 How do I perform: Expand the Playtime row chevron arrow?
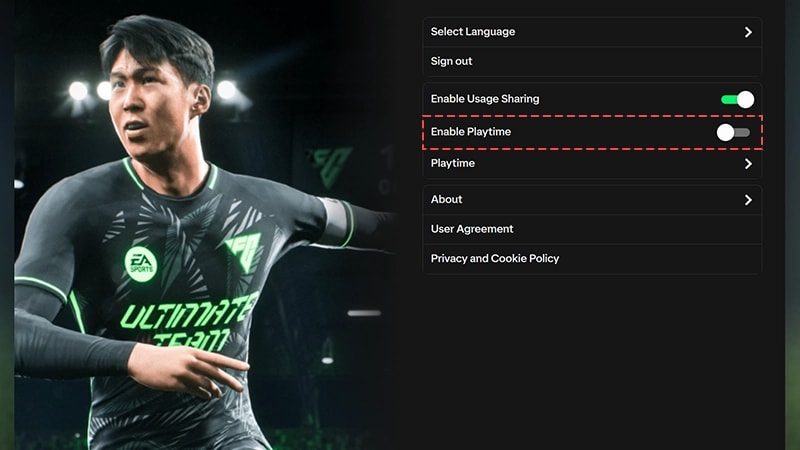(748, 164)
